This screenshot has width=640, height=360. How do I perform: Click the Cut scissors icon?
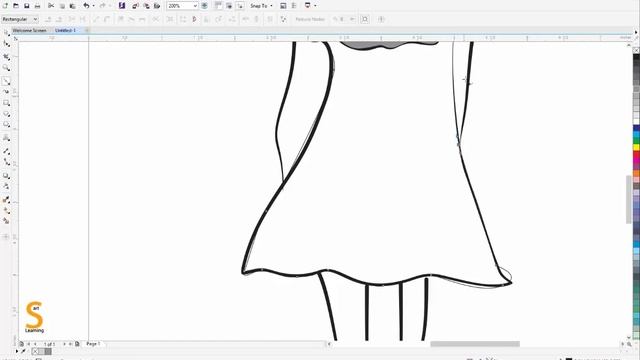(51, 6)
